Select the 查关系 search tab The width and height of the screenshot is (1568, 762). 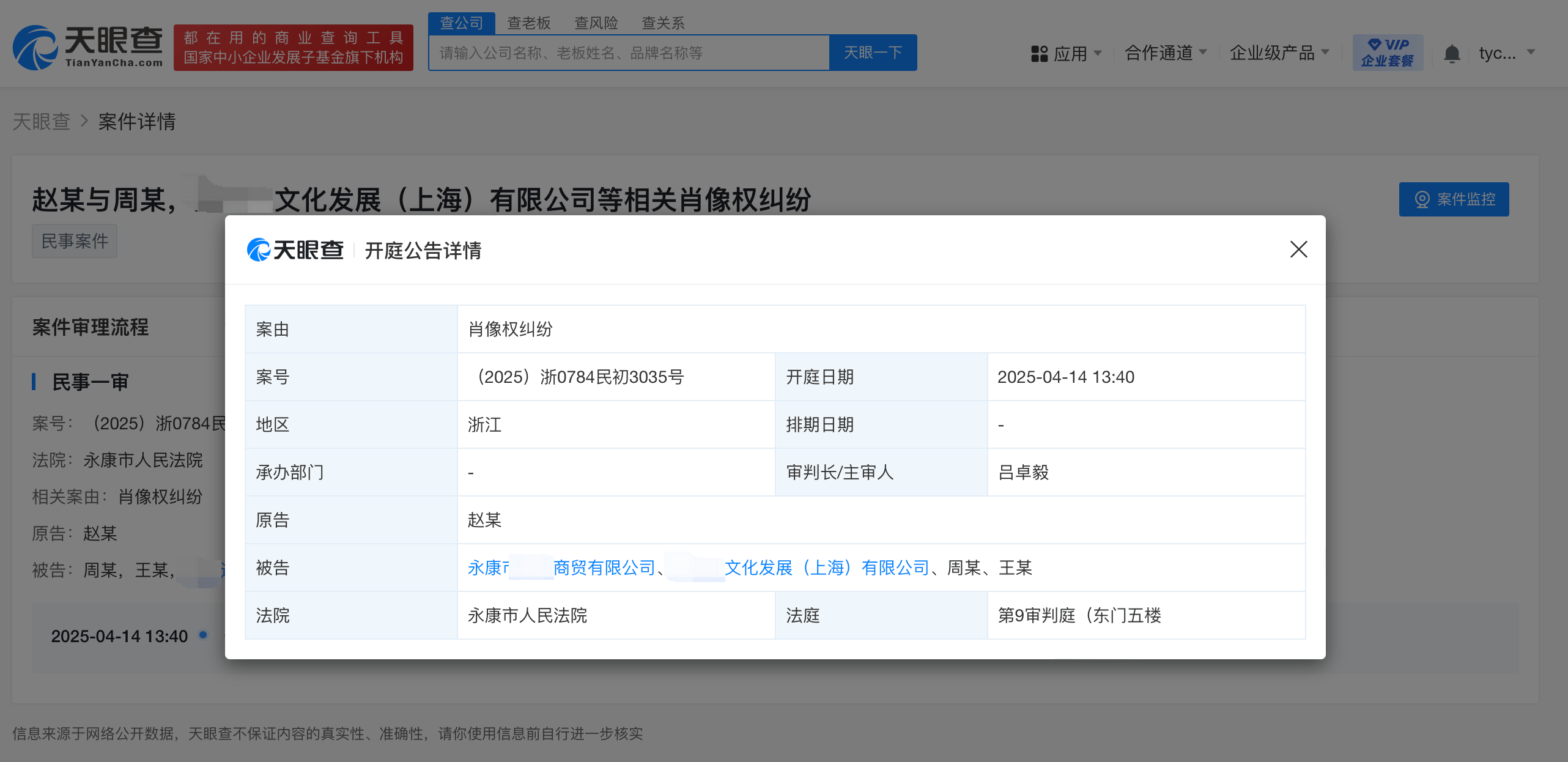pyautogui.click(x=663, y=23)
